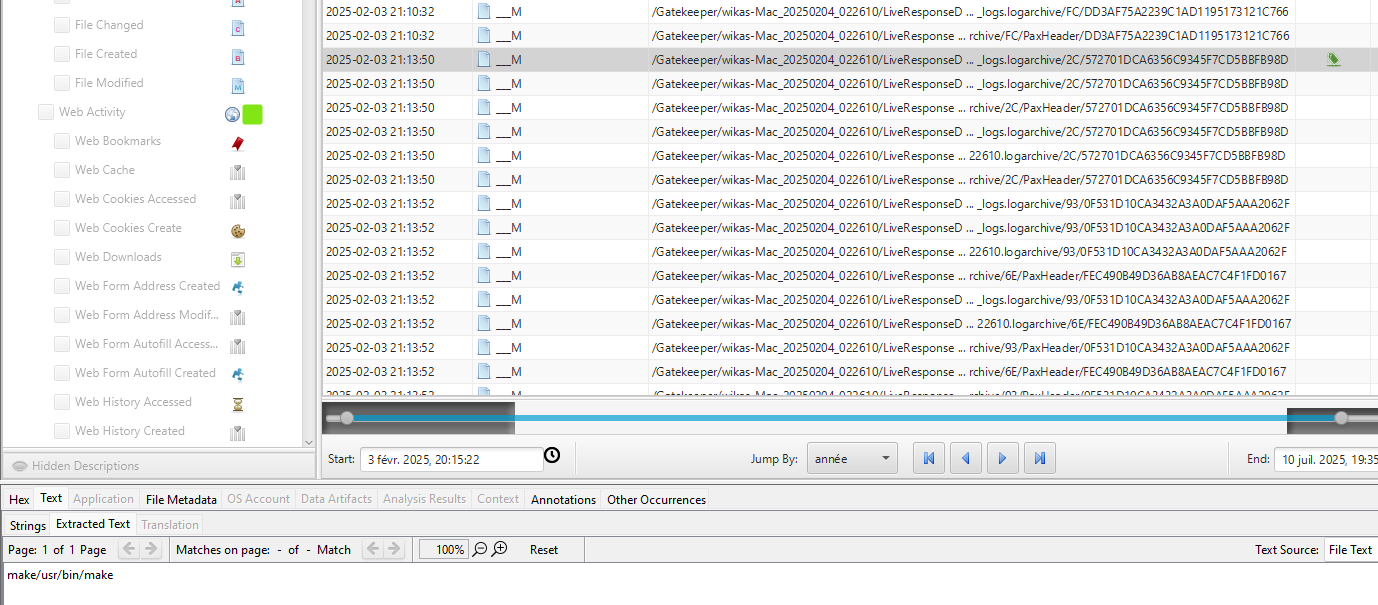Click the zoom in magnifier icon
The width and height of the screenshot is (1378, 605).
[500, 549]
